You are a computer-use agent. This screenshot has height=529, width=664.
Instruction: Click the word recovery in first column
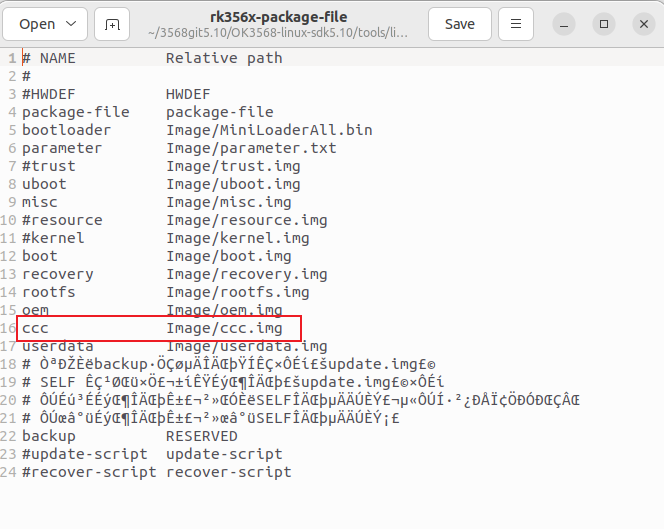[57, 274]
